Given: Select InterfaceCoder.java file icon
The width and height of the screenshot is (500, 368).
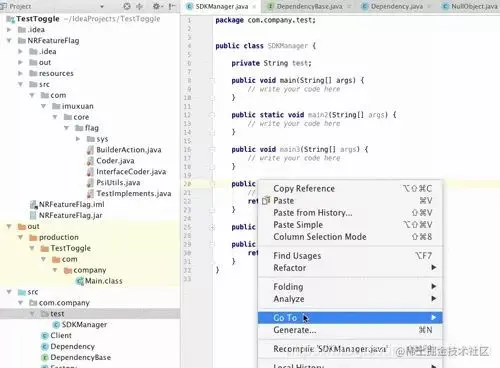Looking at the screenshot, I should pos(90,172).
